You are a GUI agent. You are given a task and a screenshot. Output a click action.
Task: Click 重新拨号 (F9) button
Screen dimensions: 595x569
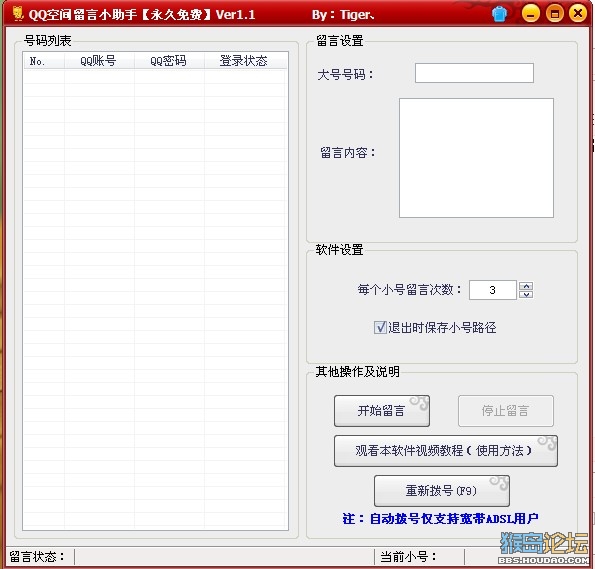pyautogui.click(x=442, y=491)
